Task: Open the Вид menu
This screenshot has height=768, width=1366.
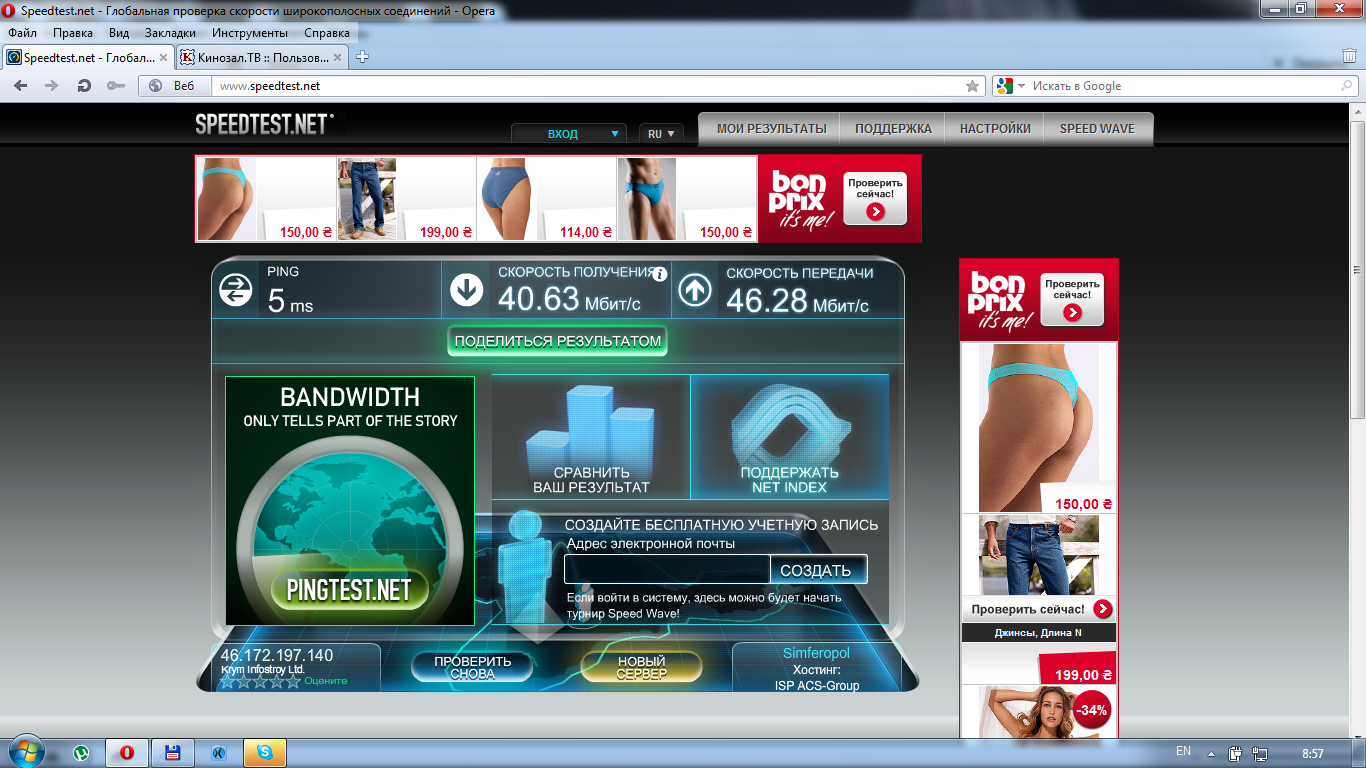Action: pyautogui.click(x=119, y=33)
